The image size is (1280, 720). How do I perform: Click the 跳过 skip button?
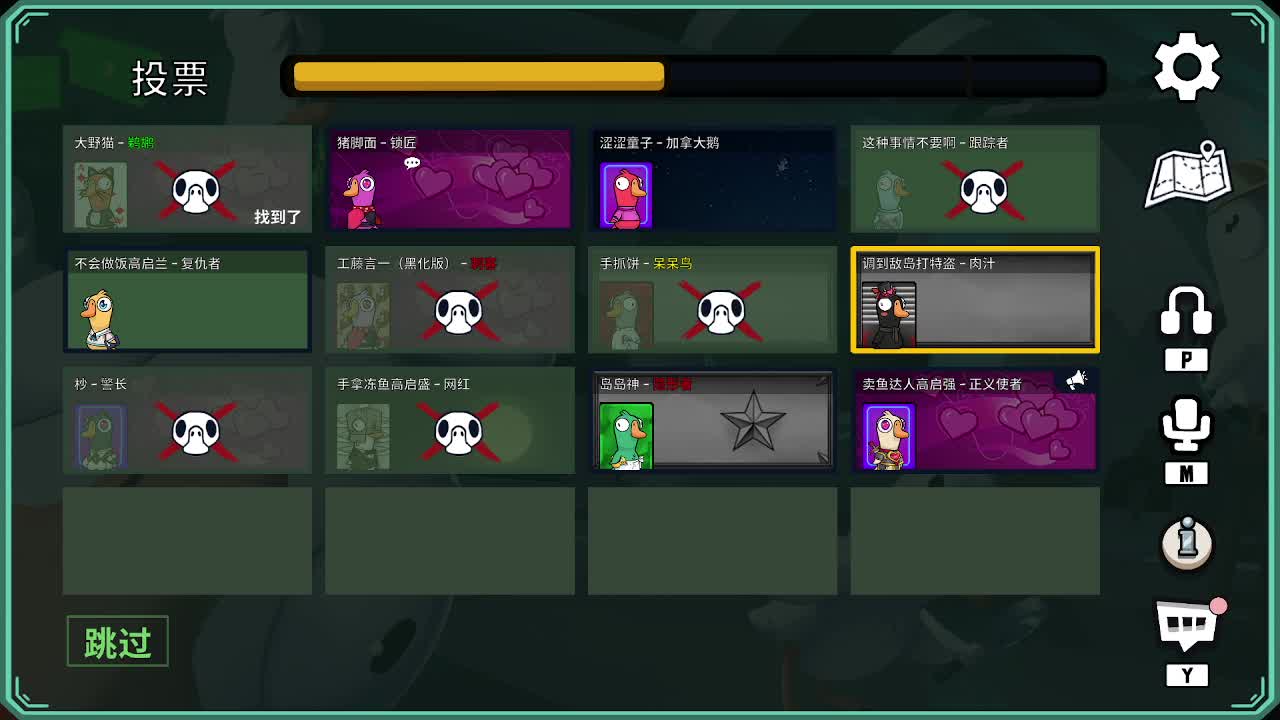point(118,642)
